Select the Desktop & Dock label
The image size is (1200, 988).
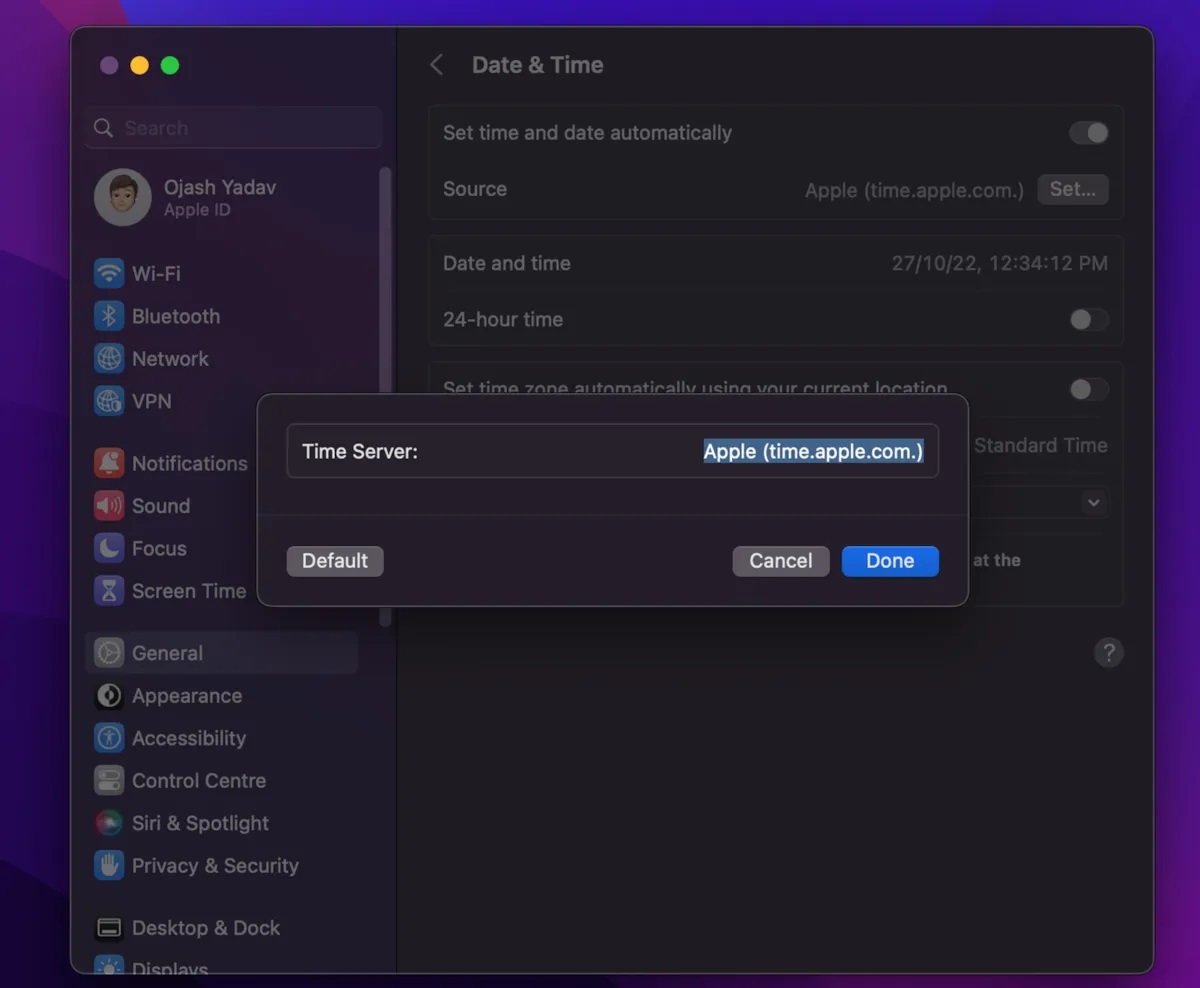click(x=206, y=928)
